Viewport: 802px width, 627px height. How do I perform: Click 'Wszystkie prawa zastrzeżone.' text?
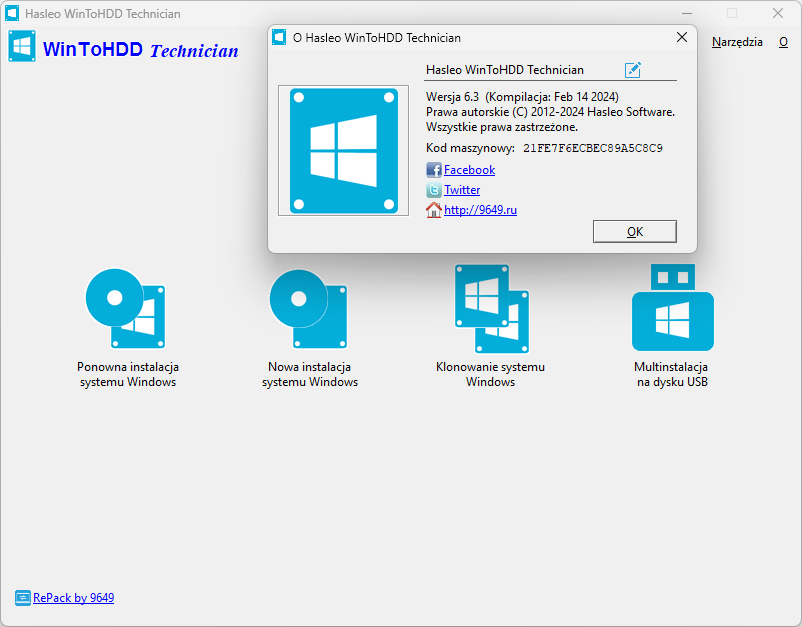tap(502, 127)
